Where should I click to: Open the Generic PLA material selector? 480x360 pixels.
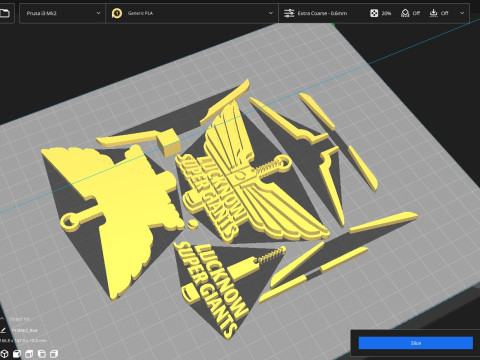click(x=192, y=13)
